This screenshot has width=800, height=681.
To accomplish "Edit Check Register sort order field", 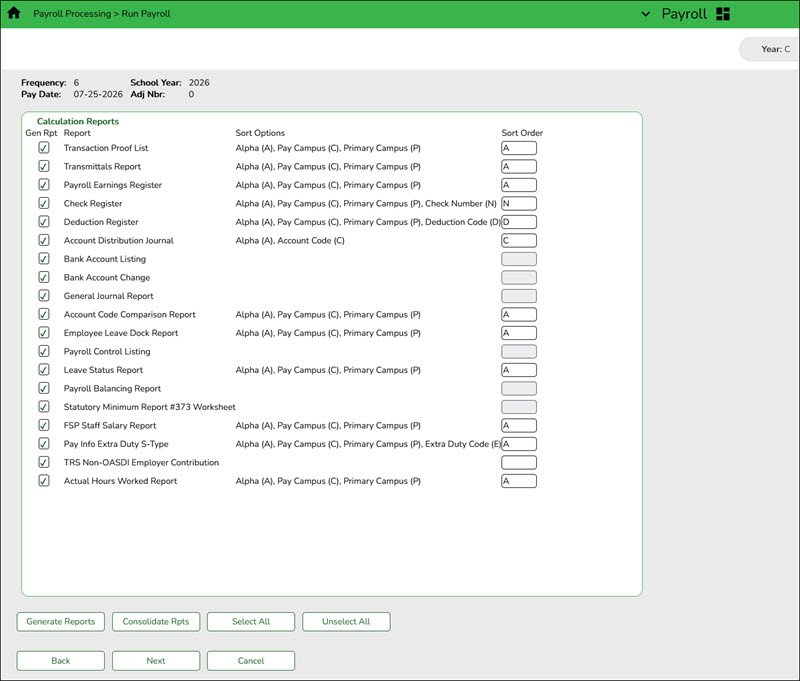I will tap(519, 203).
